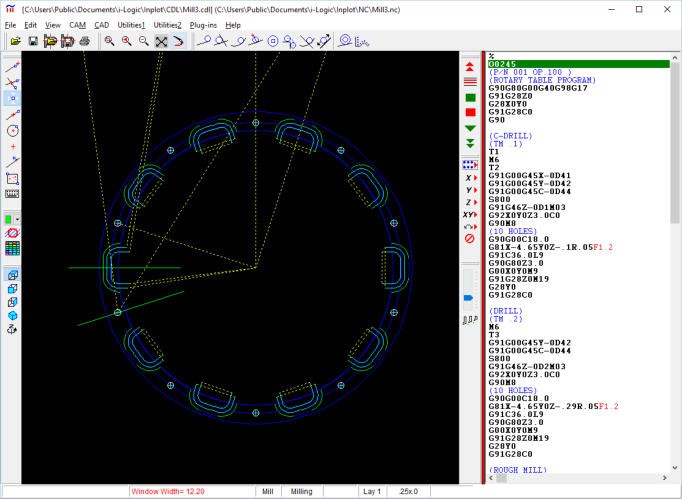Image resolution: width=682 pixels, height=499 pixels.
Task: Click the printer icon in toolbar
Action: pyautogui.click(x=84, y=41)
